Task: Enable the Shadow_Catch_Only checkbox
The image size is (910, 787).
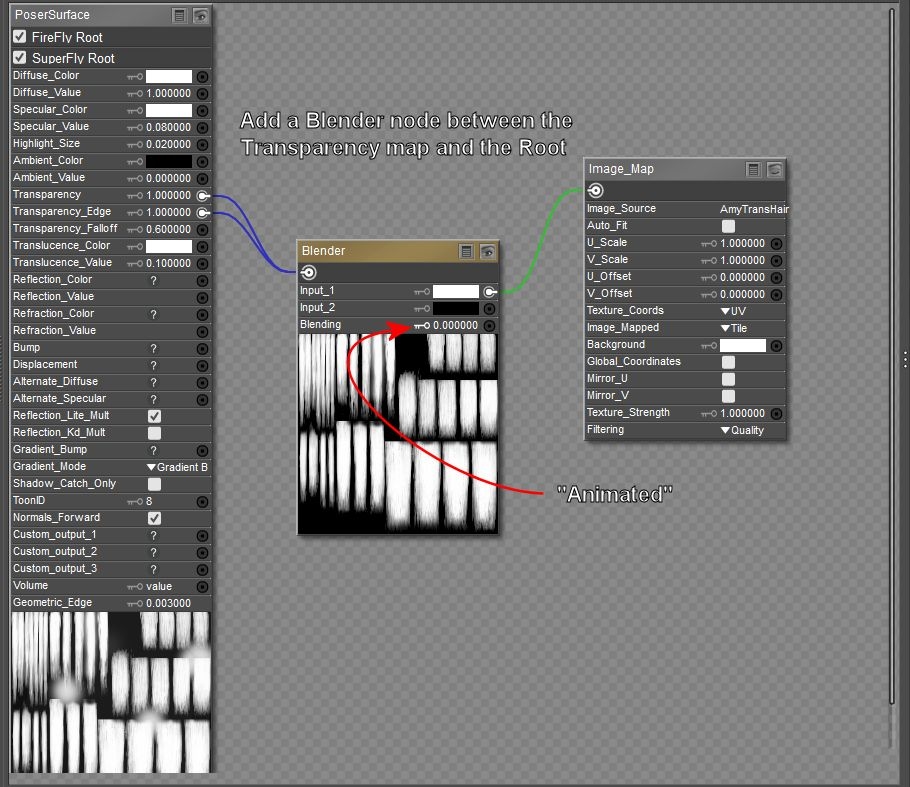Action: [x=154, y=484]
